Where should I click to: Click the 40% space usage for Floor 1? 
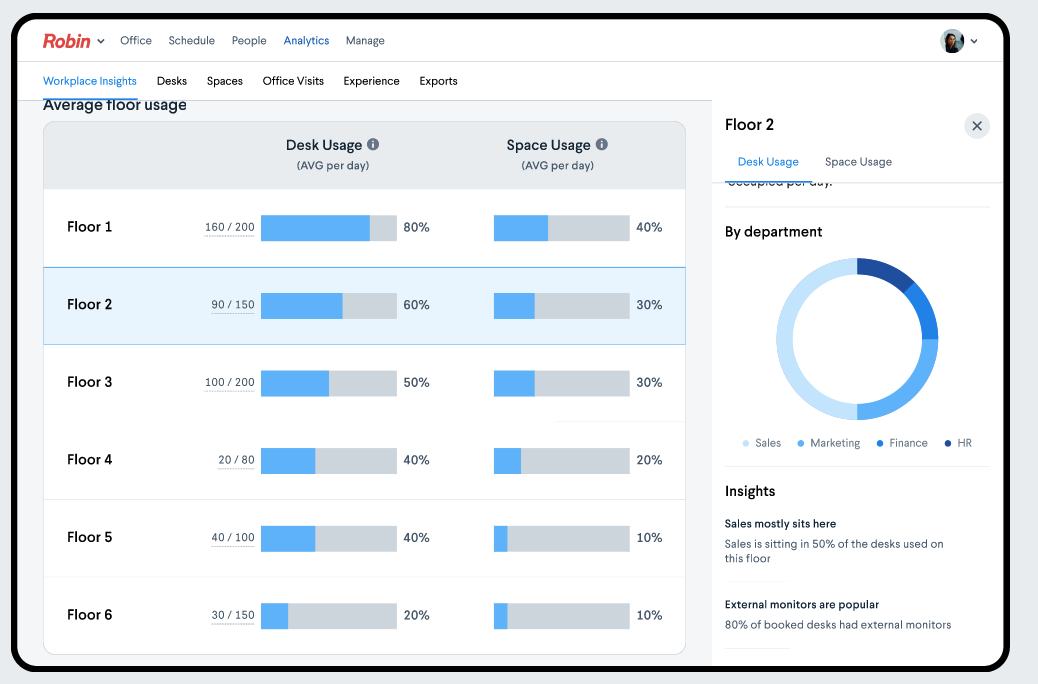coord(649,227)
